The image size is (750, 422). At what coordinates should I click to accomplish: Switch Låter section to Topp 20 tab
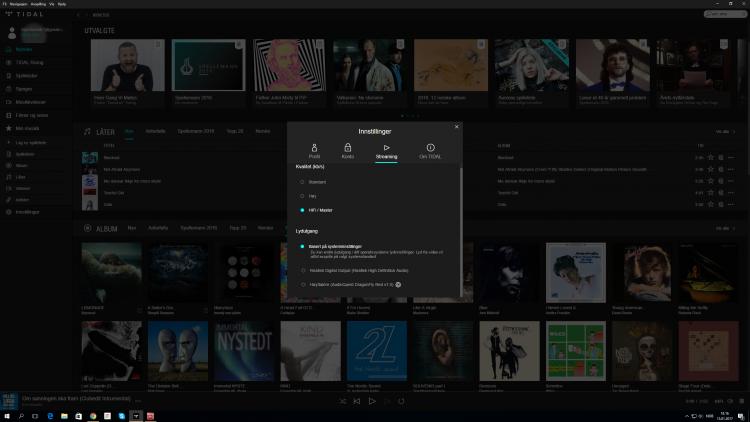(x=235, y=131)
